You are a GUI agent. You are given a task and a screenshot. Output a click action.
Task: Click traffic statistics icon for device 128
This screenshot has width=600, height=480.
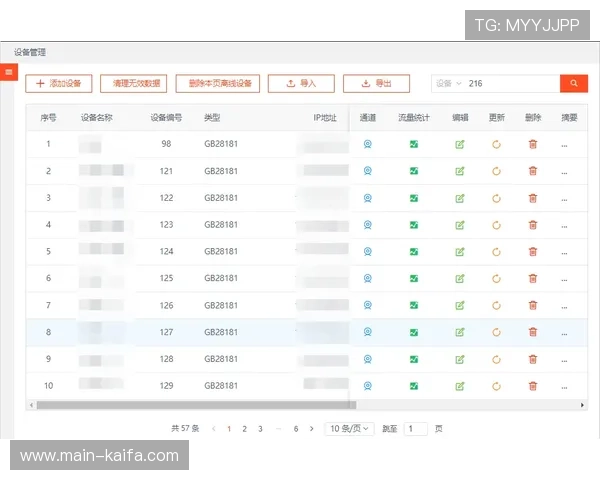coord(413,358)
